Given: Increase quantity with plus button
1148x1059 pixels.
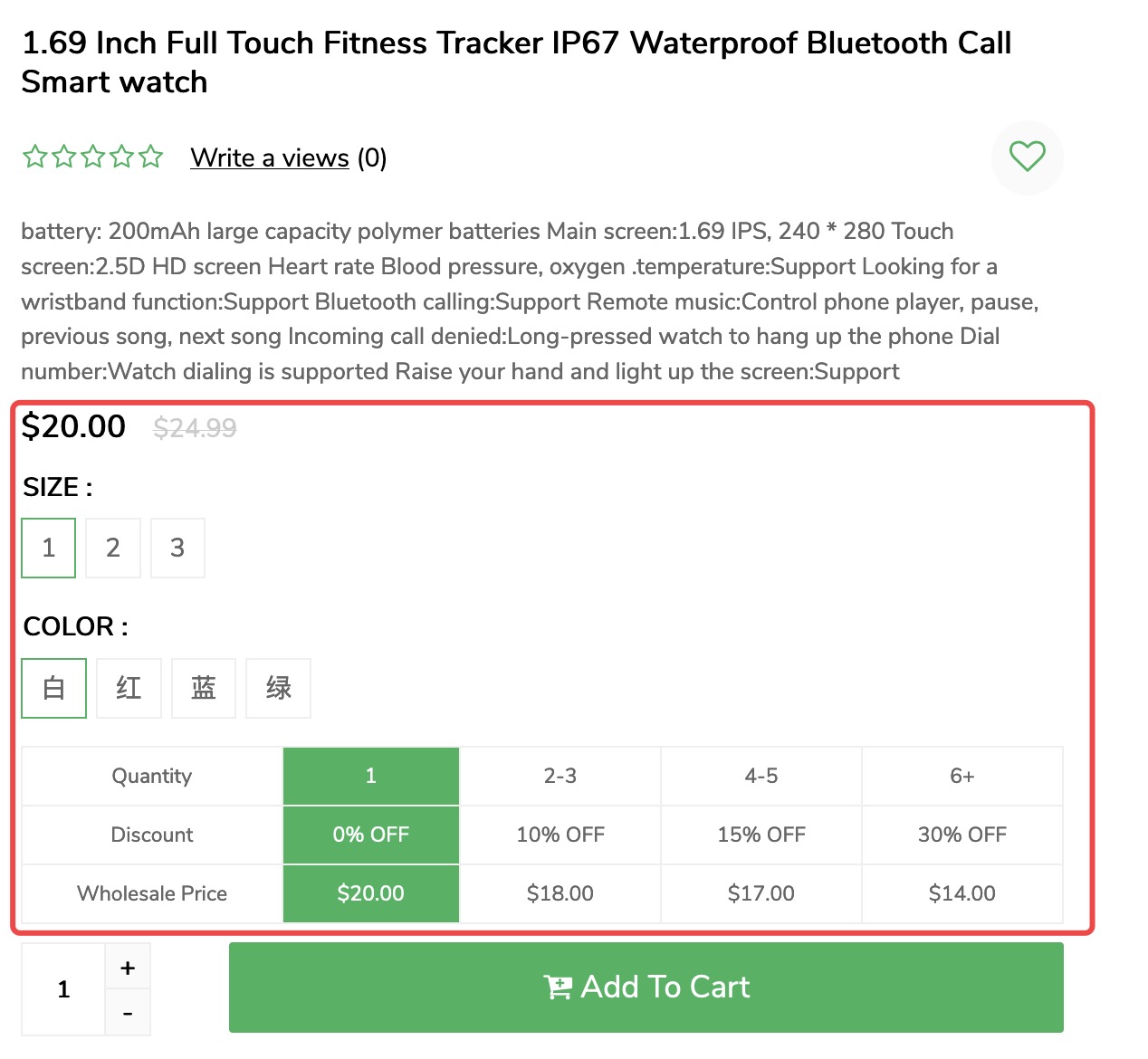Looking at the screenshot, I should click(128, 968).
